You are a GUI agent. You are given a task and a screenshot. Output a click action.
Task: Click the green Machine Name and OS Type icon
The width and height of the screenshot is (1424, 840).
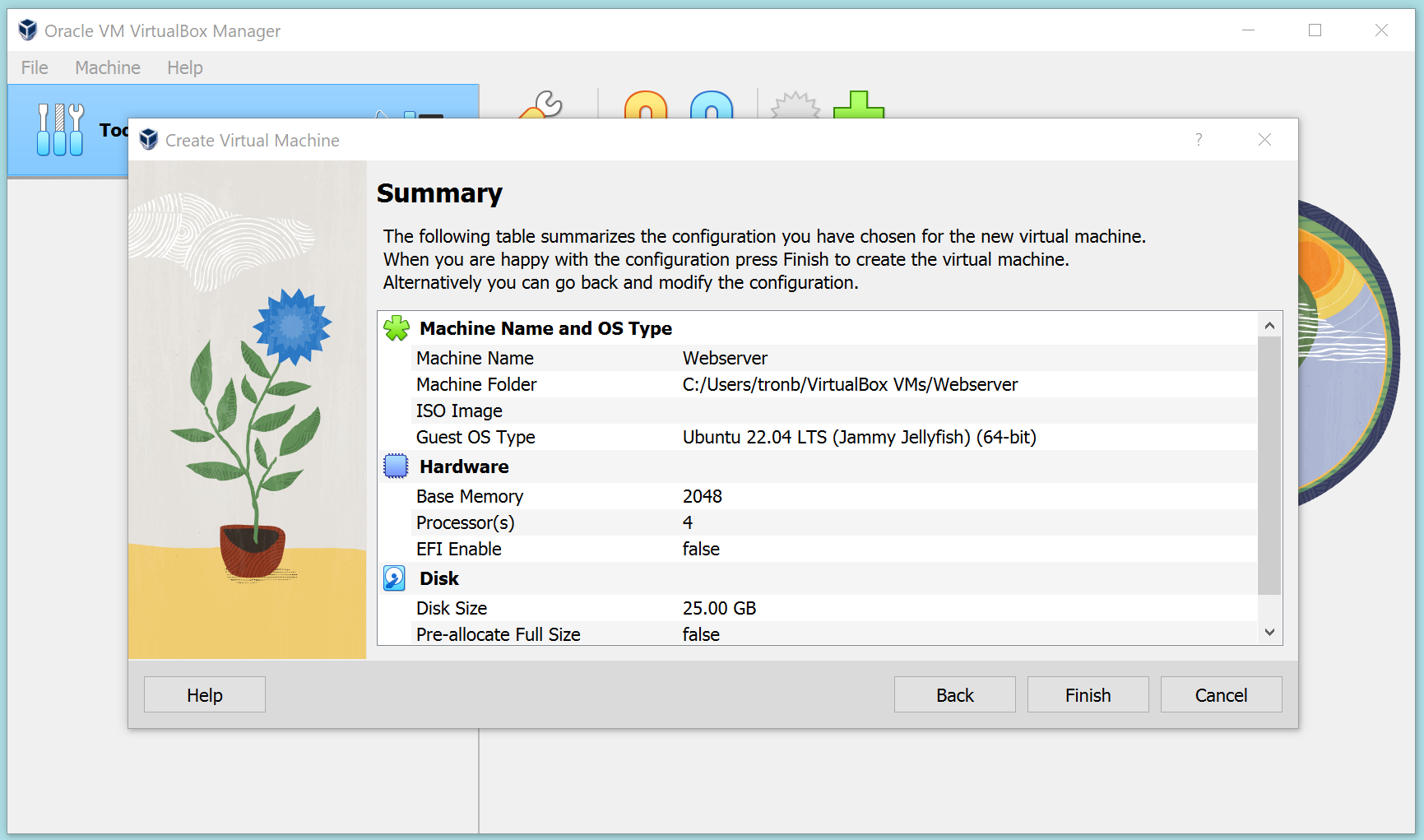397,328
